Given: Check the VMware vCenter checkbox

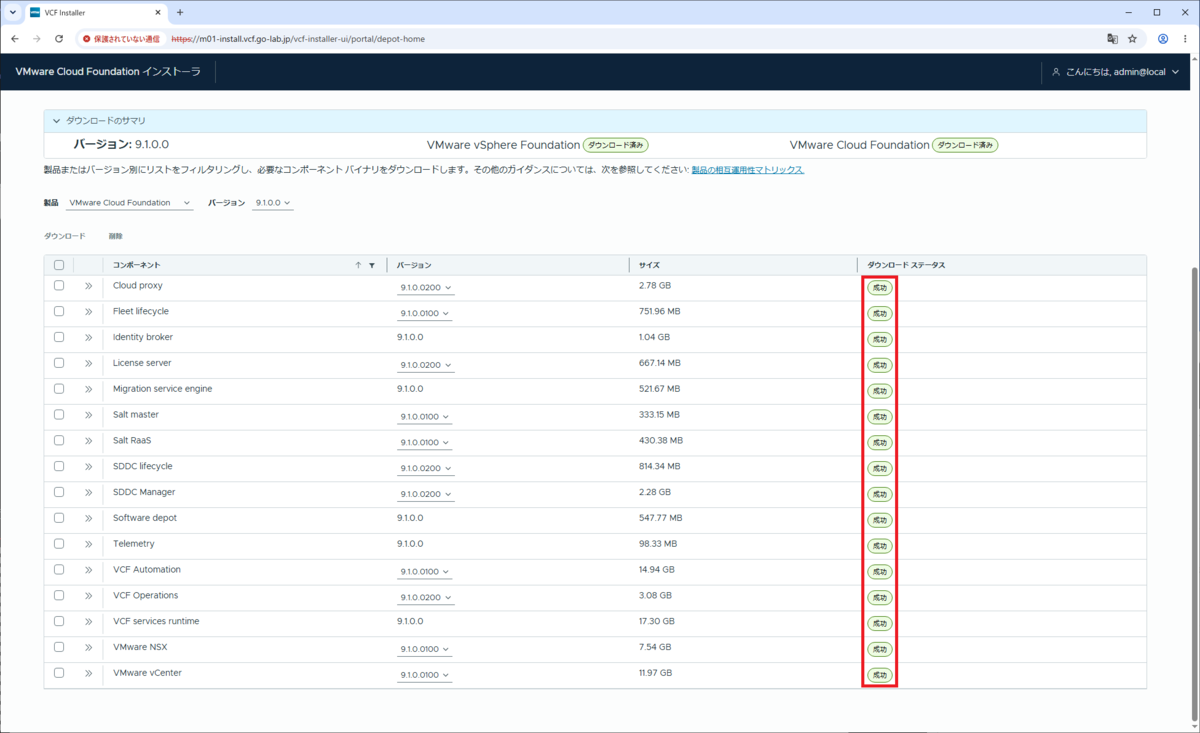Looking at the screenshot, I should point(59,673).
